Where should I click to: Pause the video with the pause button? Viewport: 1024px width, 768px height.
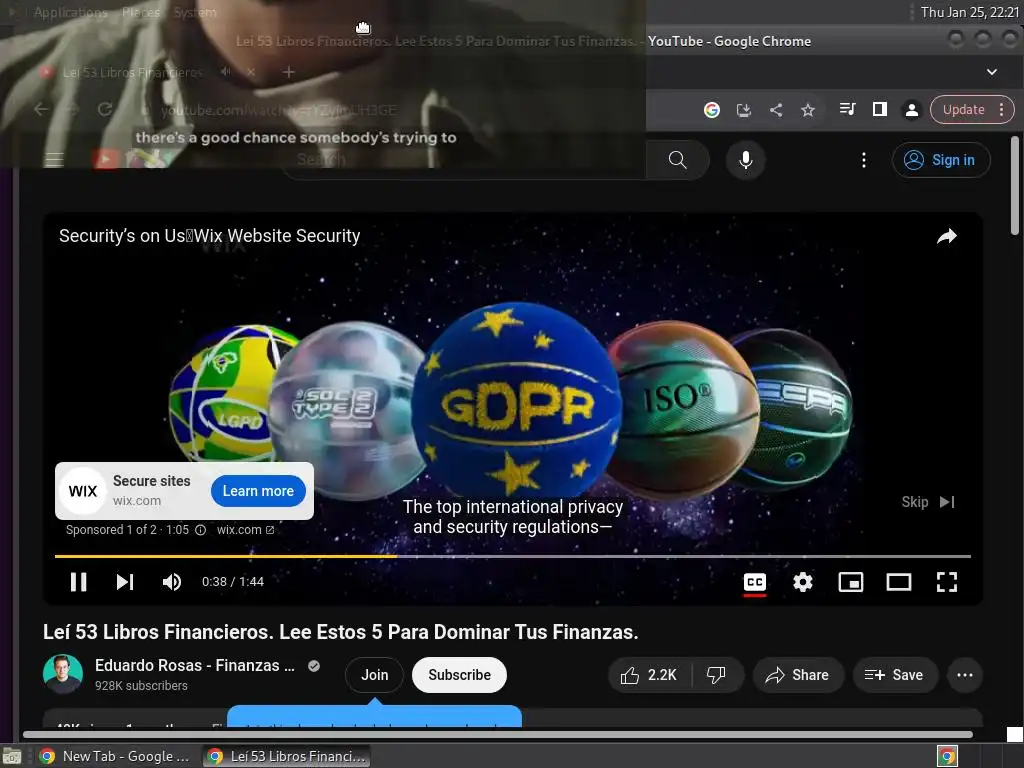point(78,581)
